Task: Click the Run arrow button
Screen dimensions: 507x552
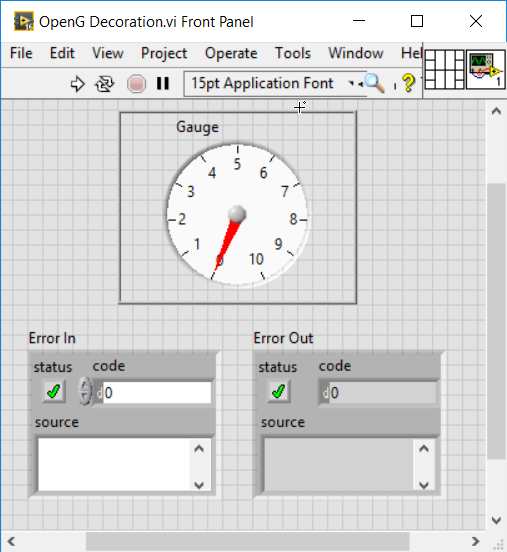Action: click(x=77, y=84)
